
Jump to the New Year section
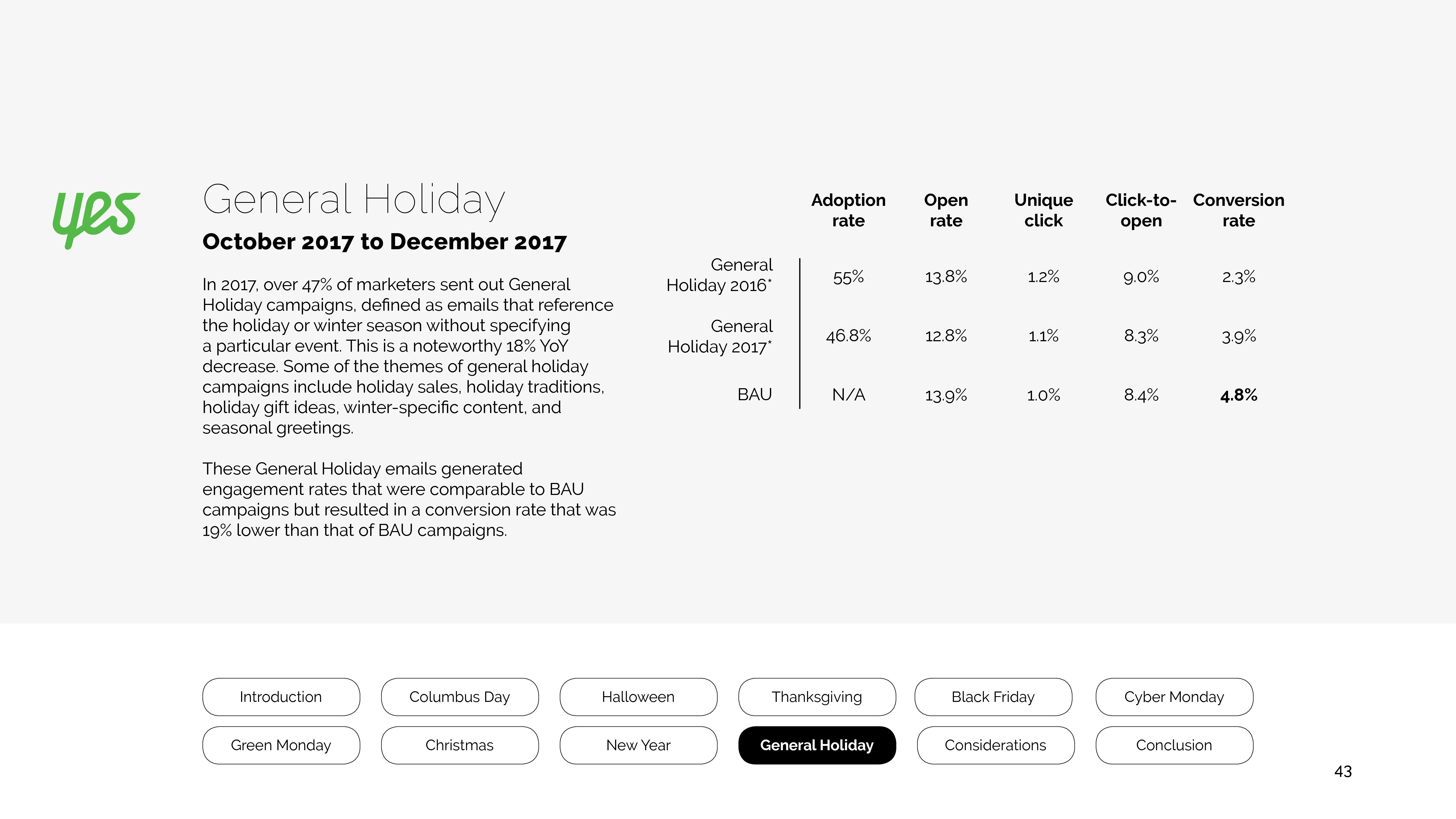pyautogui.click(x=638, y=745)
